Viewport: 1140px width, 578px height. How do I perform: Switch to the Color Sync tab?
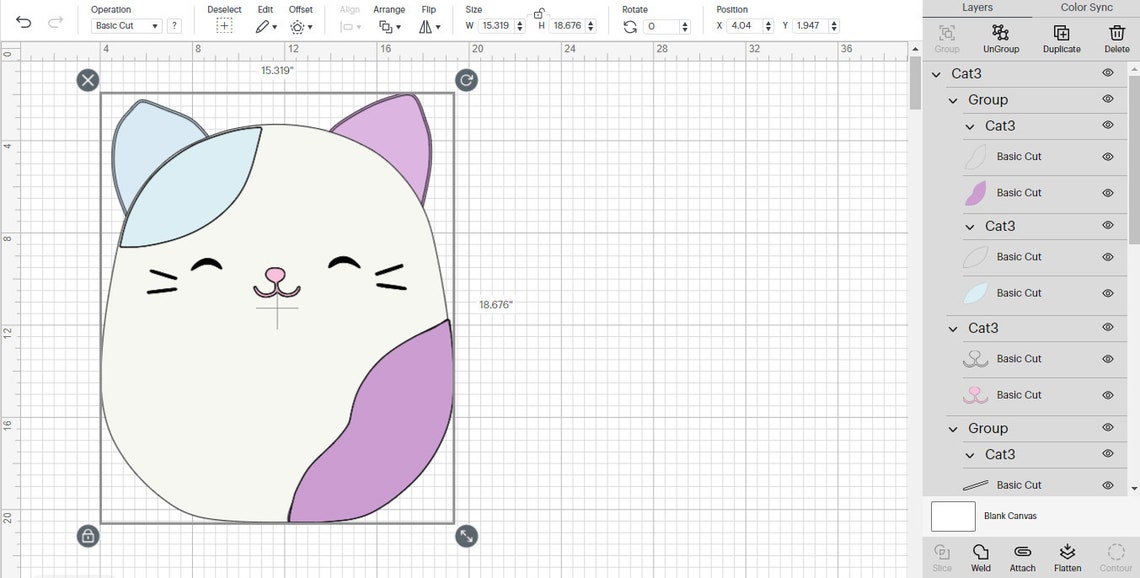[x=1086, y=8]
